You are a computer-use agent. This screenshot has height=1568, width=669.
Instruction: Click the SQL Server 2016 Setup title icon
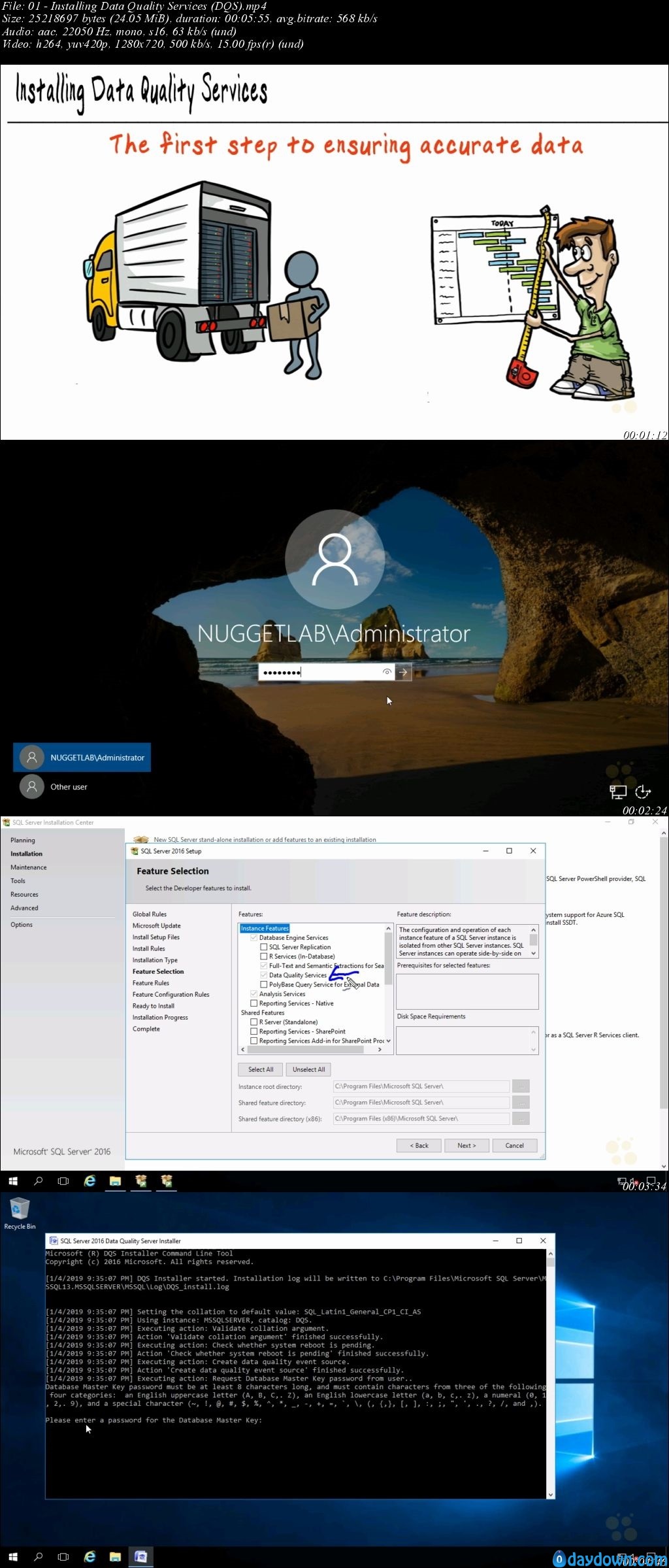point(135,851)
